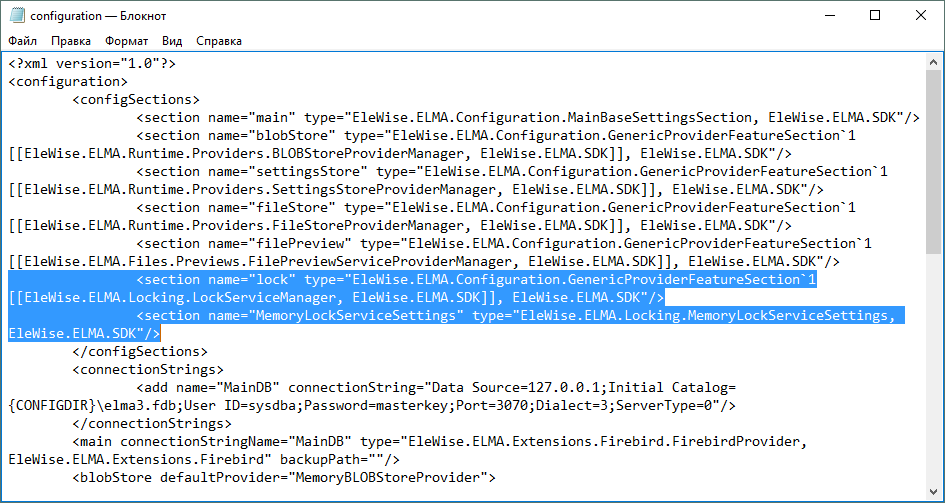Screen dimensions: 945x503
Task: Minimize the Notepad window
Action: 828,15
